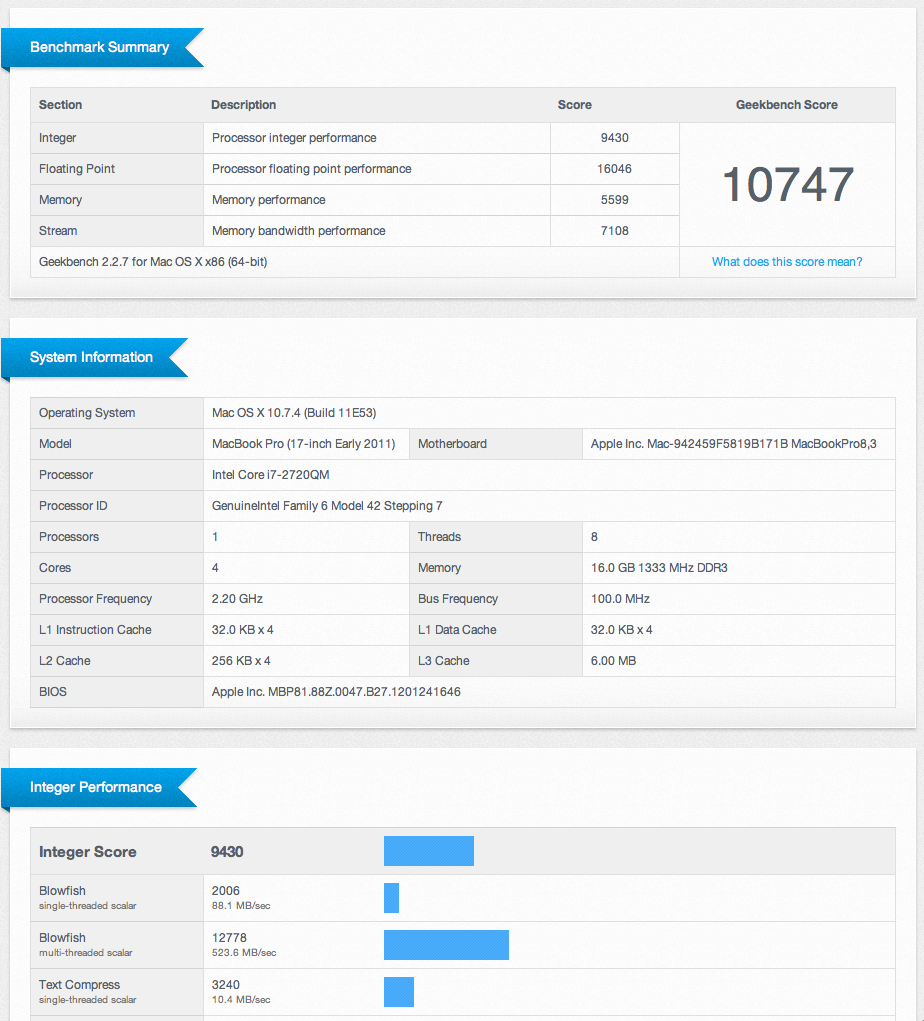Click the Description column header
The image size is (924, 1021).
coord(244,105)
